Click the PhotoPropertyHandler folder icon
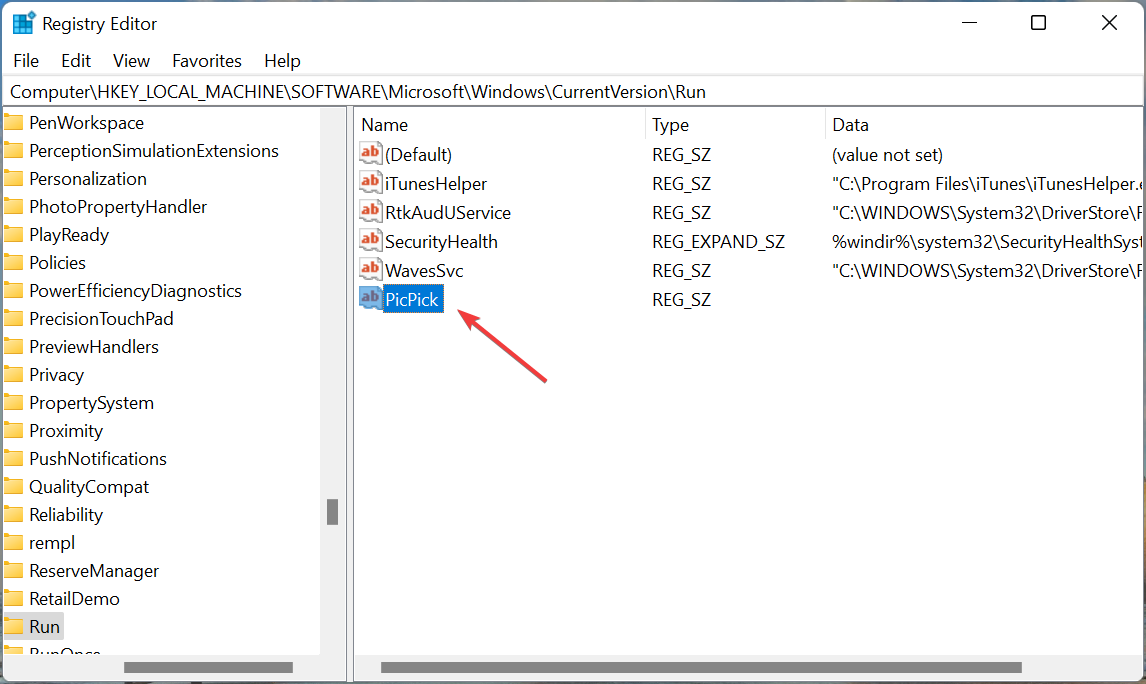Image resolution: width=1146 pixels, height=684 pixels. (x=13, y=207)
